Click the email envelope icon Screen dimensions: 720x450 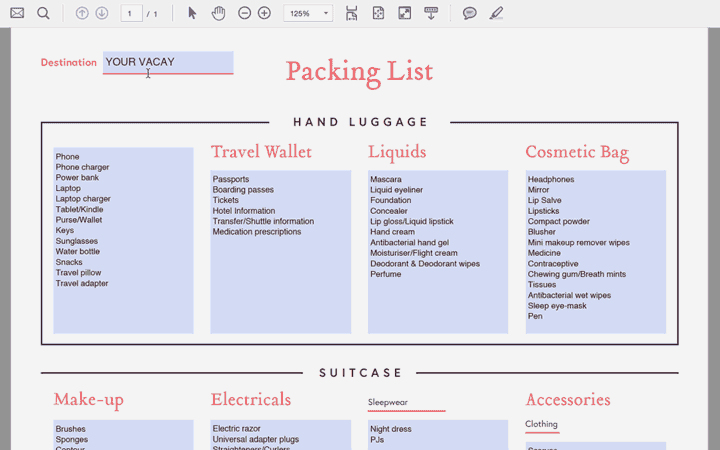(x=17, y=13)
